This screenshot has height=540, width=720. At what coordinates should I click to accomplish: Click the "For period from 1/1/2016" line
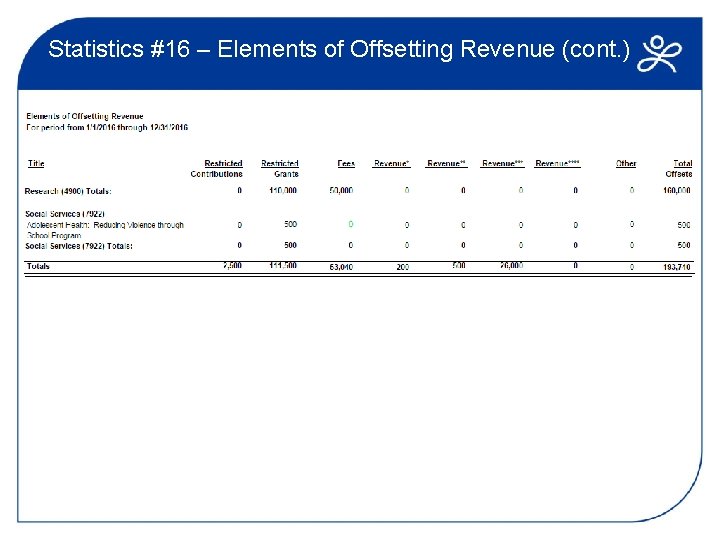click(107, 127)
